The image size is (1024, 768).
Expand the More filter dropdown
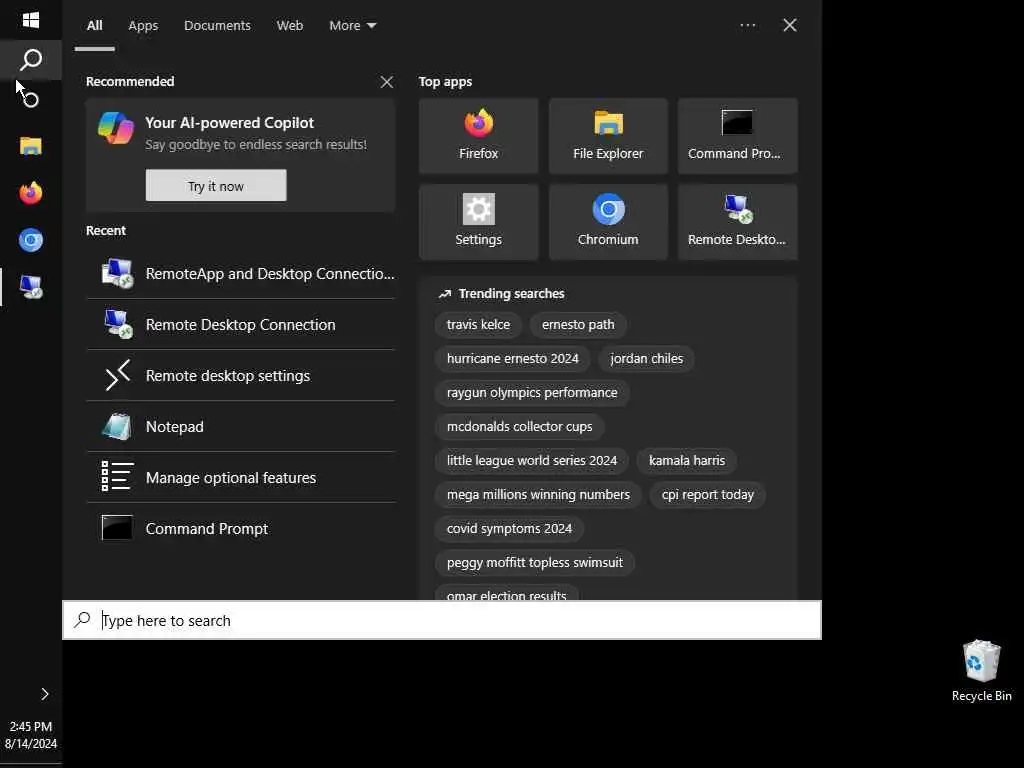[x=353, y=25]
